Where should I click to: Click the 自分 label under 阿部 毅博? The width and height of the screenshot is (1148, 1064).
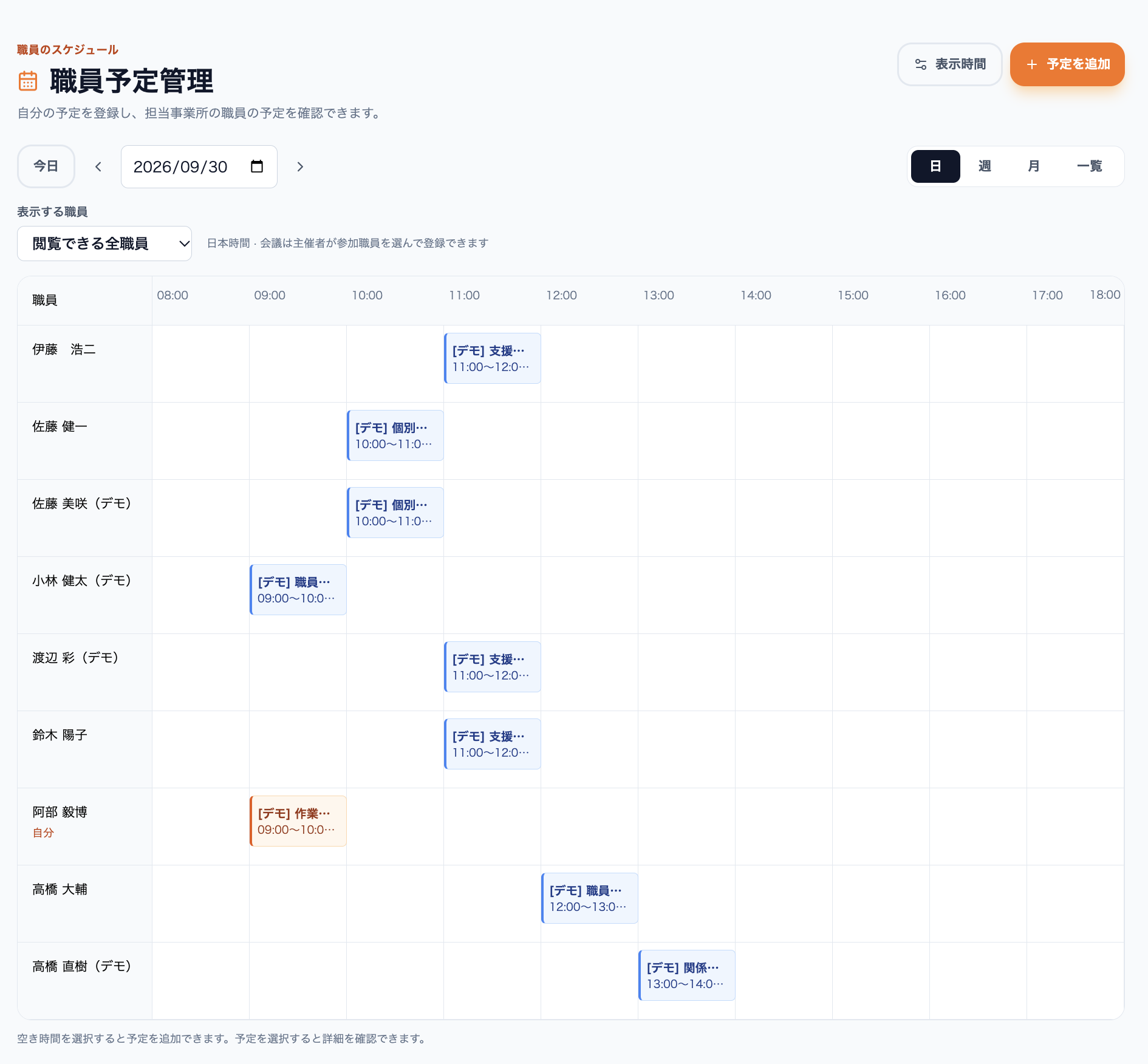click(x=43, y=833)
